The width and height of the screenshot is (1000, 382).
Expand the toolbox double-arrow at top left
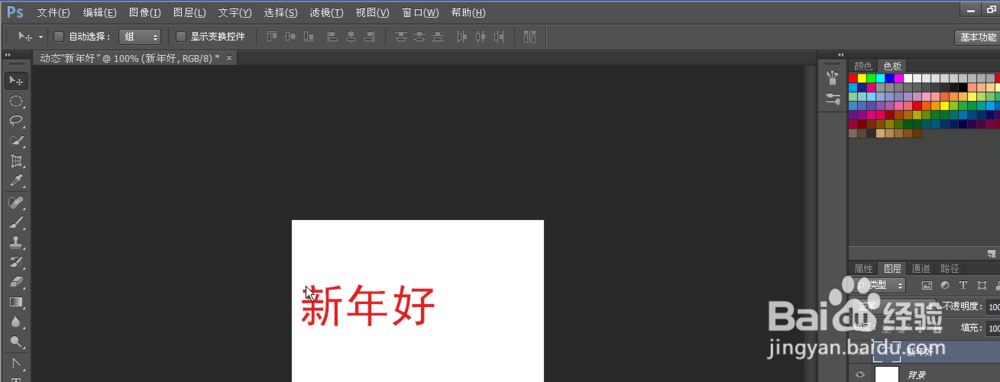(8, 55)
